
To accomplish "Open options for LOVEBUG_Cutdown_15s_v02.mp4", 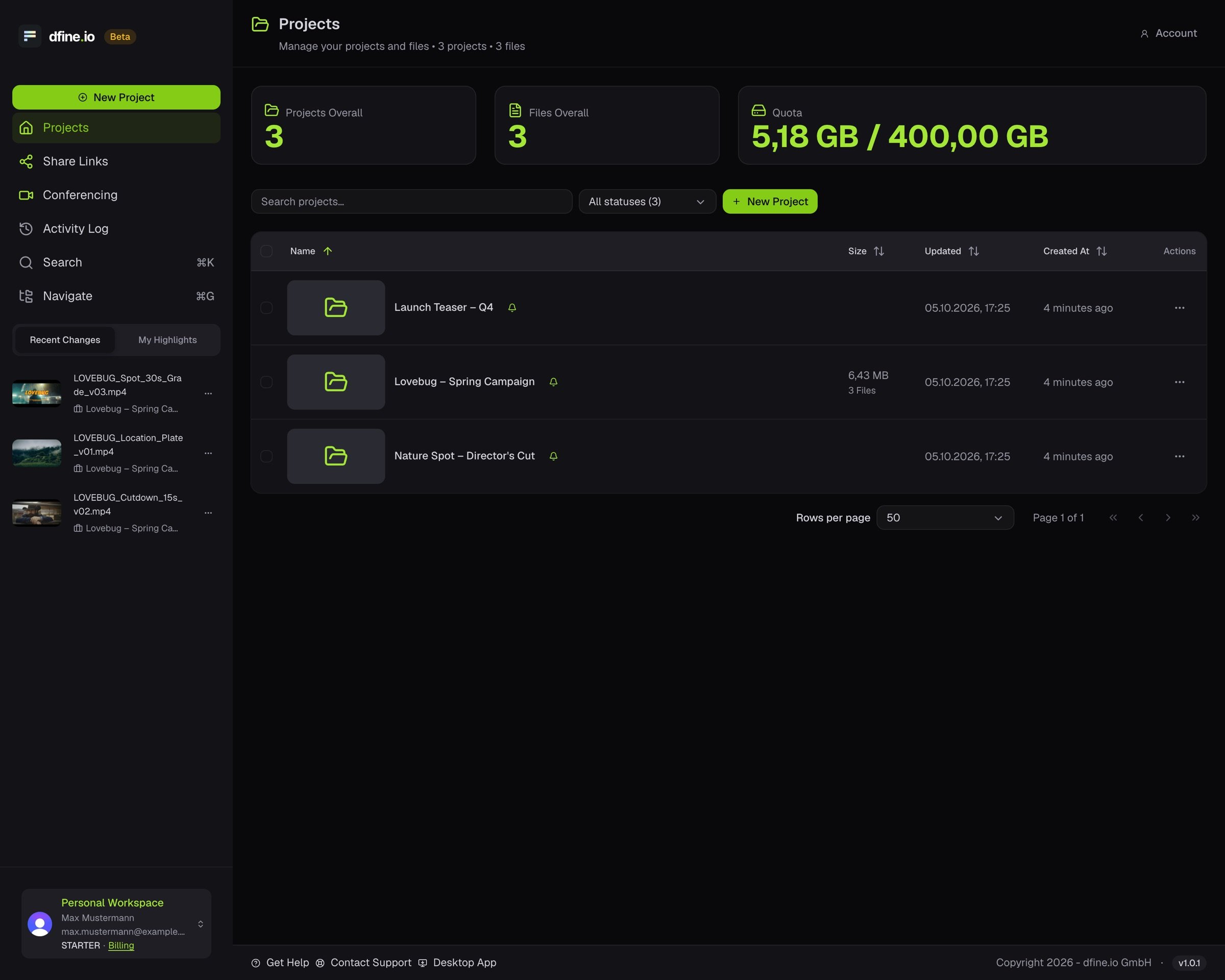I will pyautogui.click(x=208, y=513).
